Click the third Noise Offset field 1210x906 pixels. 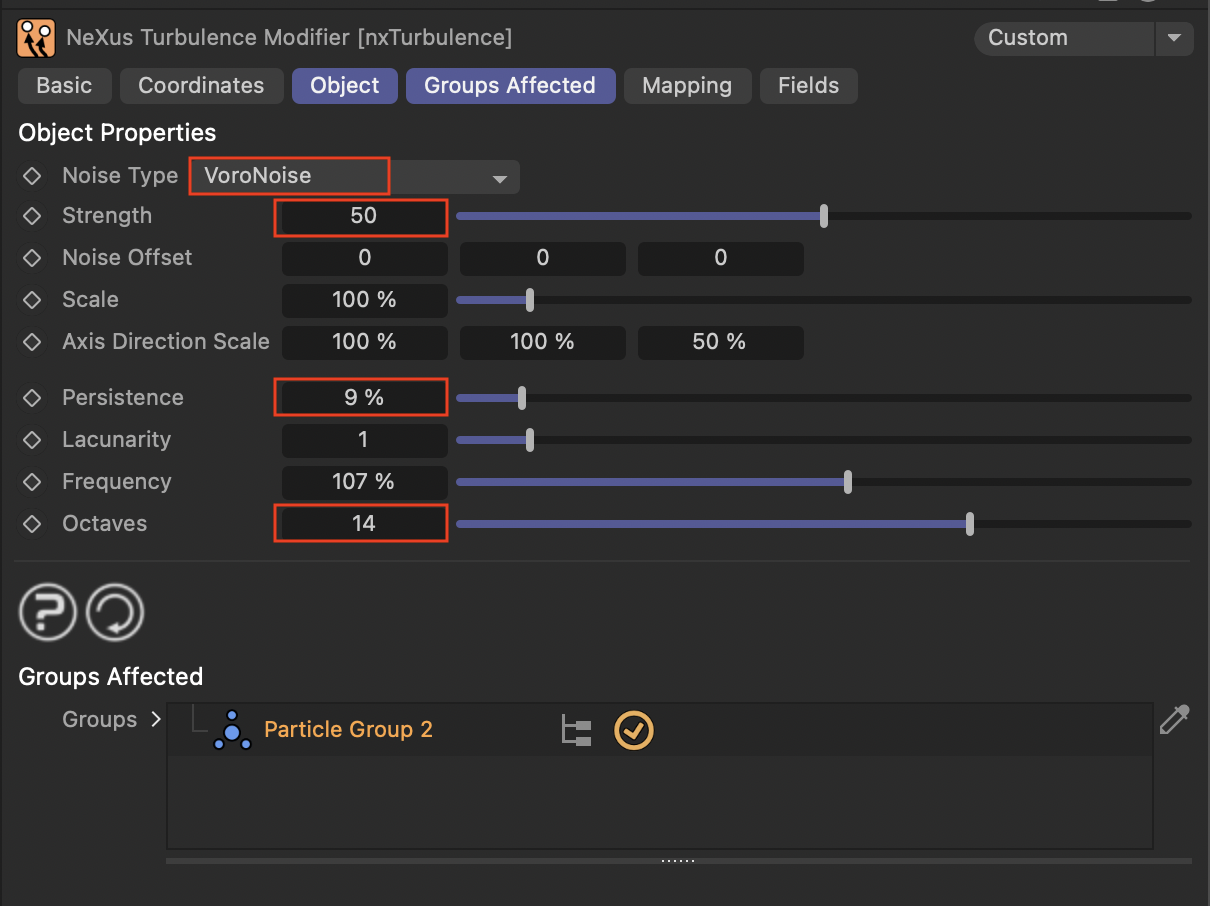click(x=721, y=258)
